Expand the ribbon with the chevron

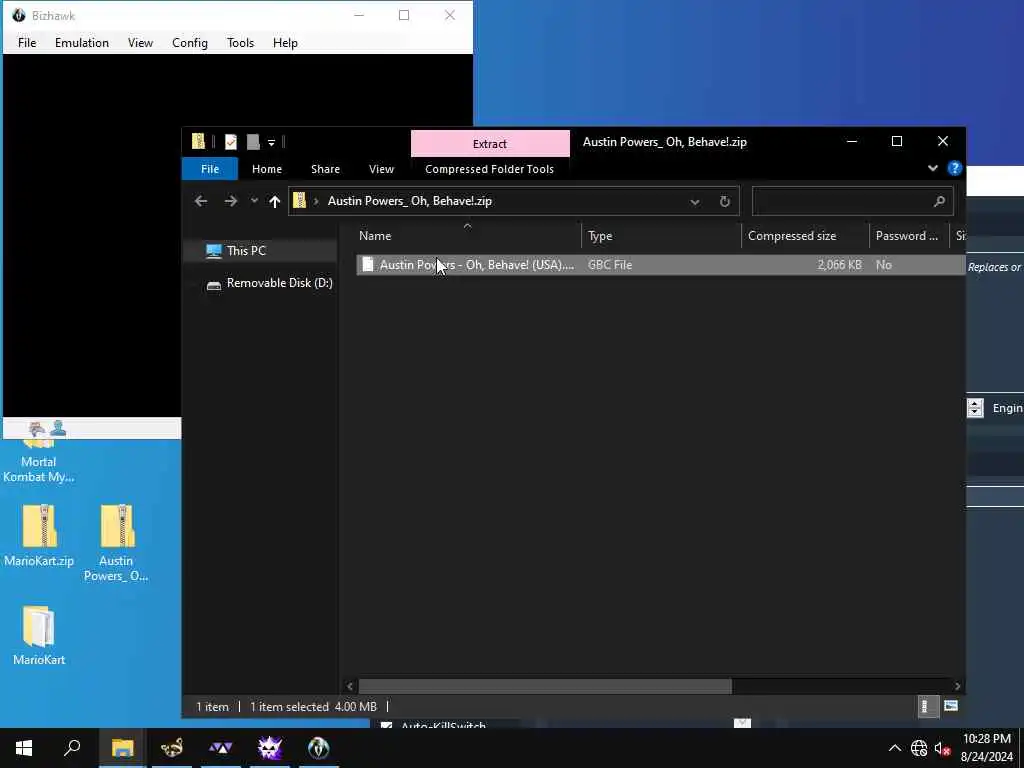(x=932, y=168)
